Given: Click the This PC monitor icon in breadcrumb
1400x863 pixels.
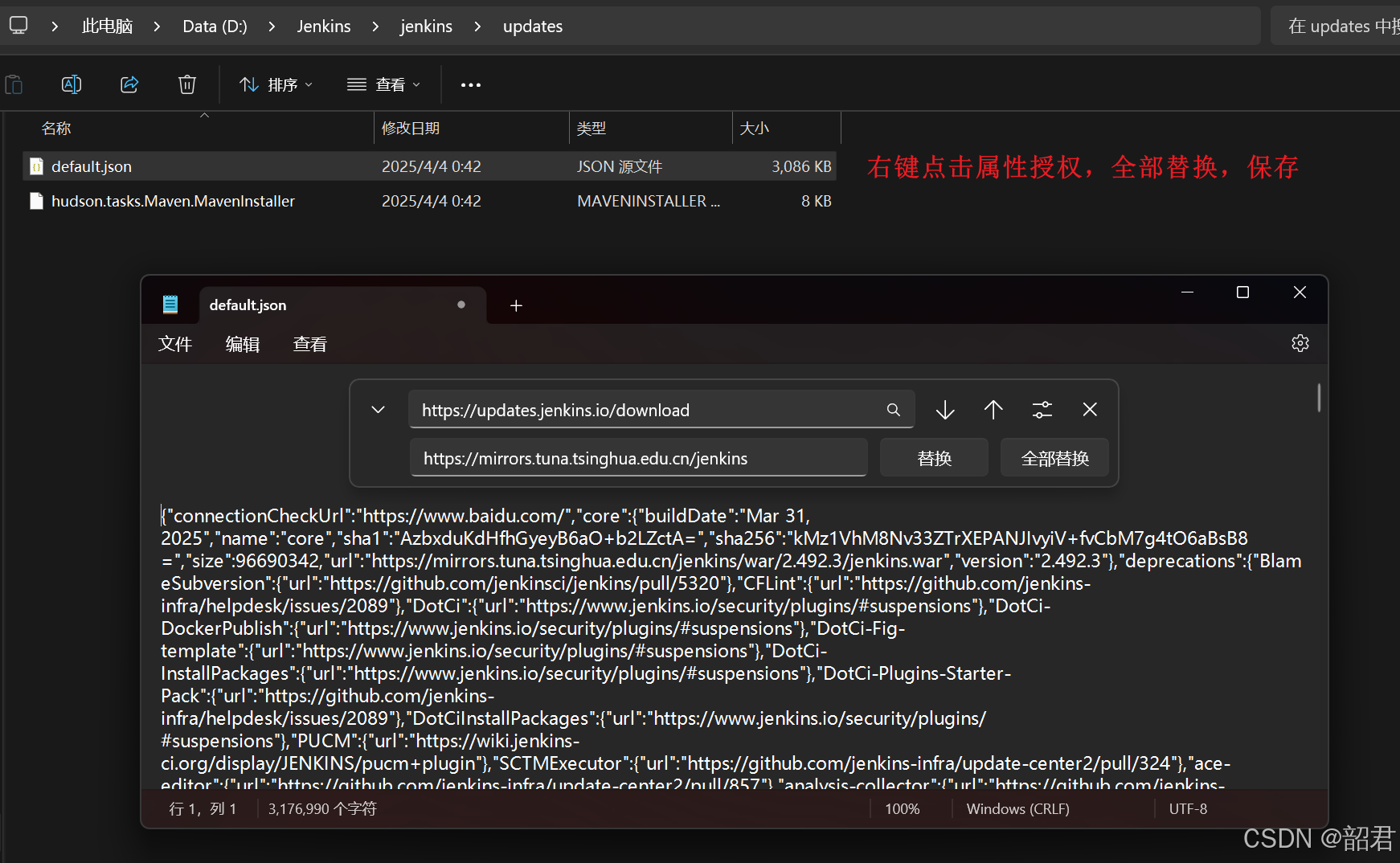Looking at the screenshot, I should click(18, 26).
